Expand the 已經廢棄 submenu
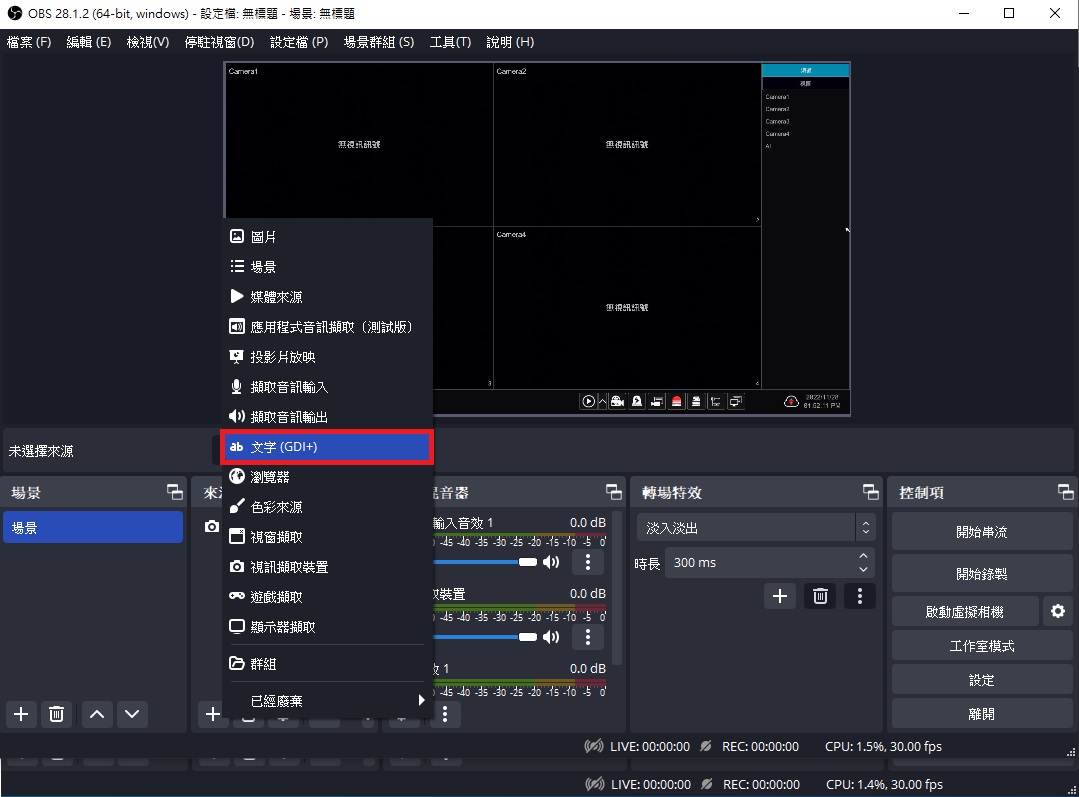Screen dimensions: 1079x797 327,701
